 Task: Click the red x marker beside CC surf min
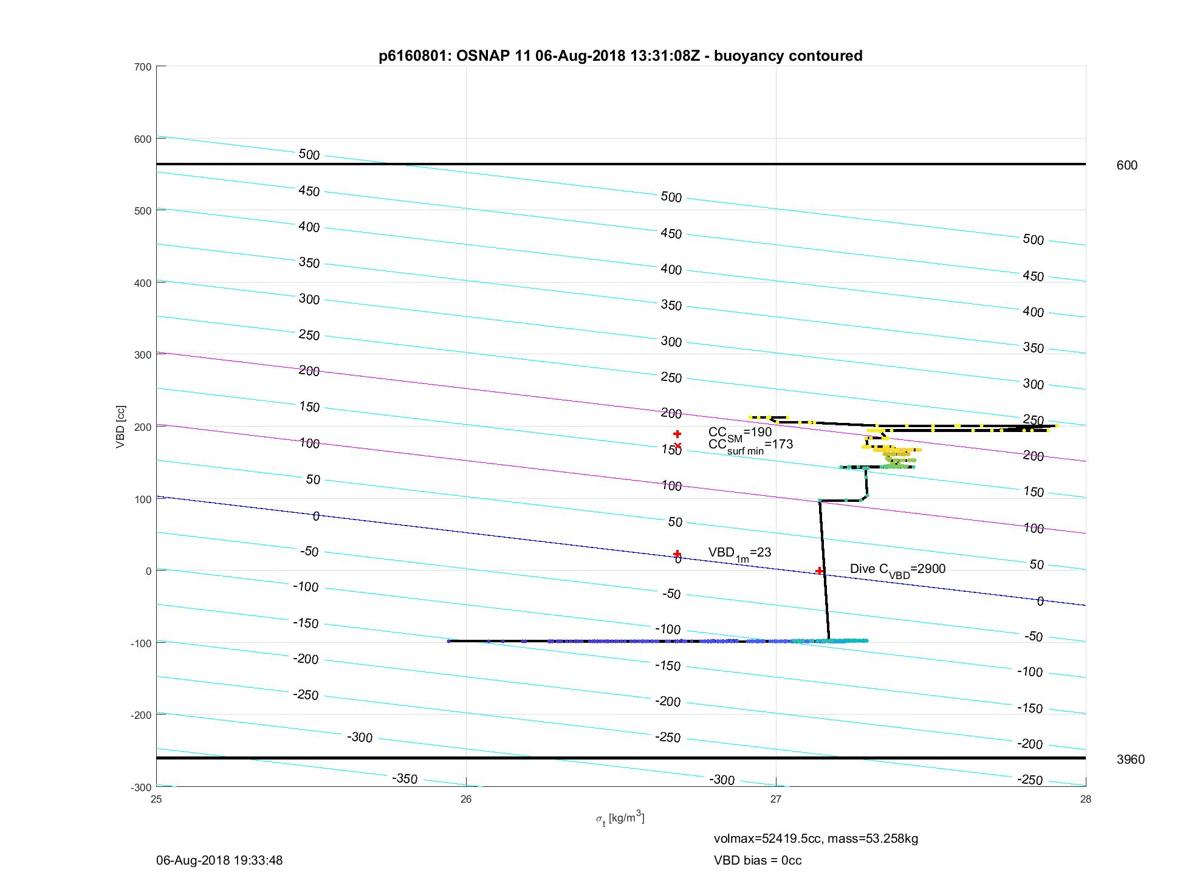(x=677, y=446)
